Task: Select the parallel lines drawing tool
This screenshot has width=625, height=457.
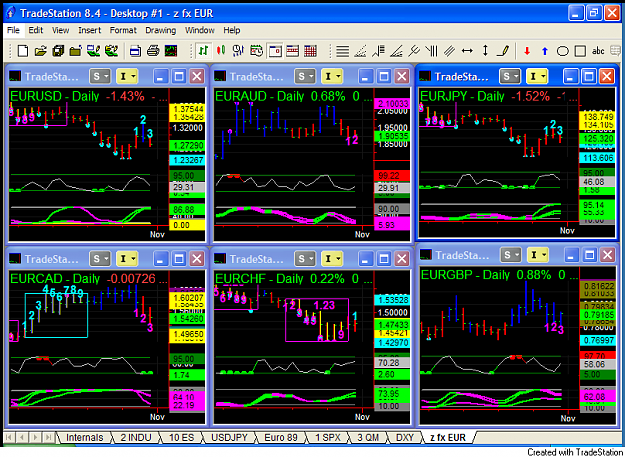Action: click(x=449, y=51)
